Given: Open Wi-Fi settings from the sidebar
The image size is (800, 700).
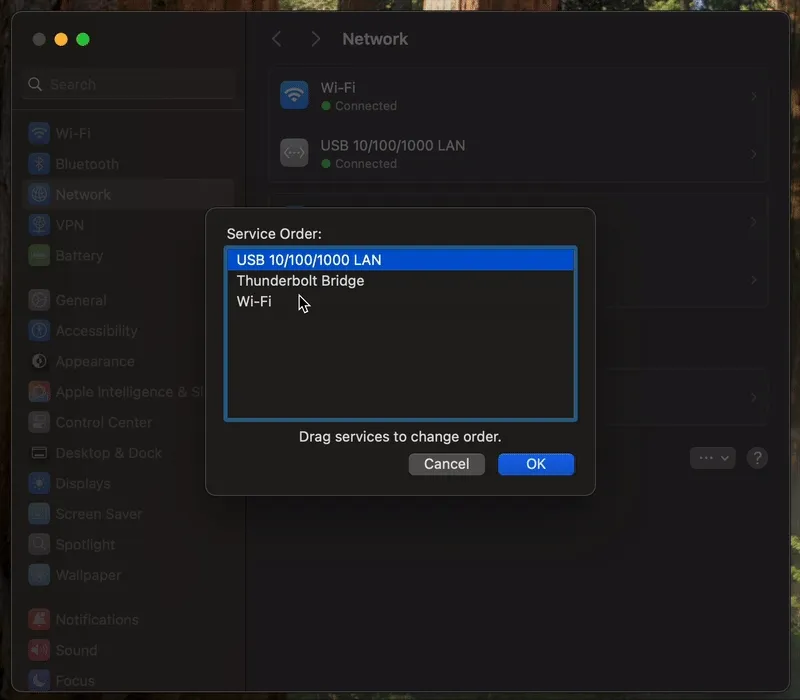Looking at the screenshot, I should pos(38,133).
